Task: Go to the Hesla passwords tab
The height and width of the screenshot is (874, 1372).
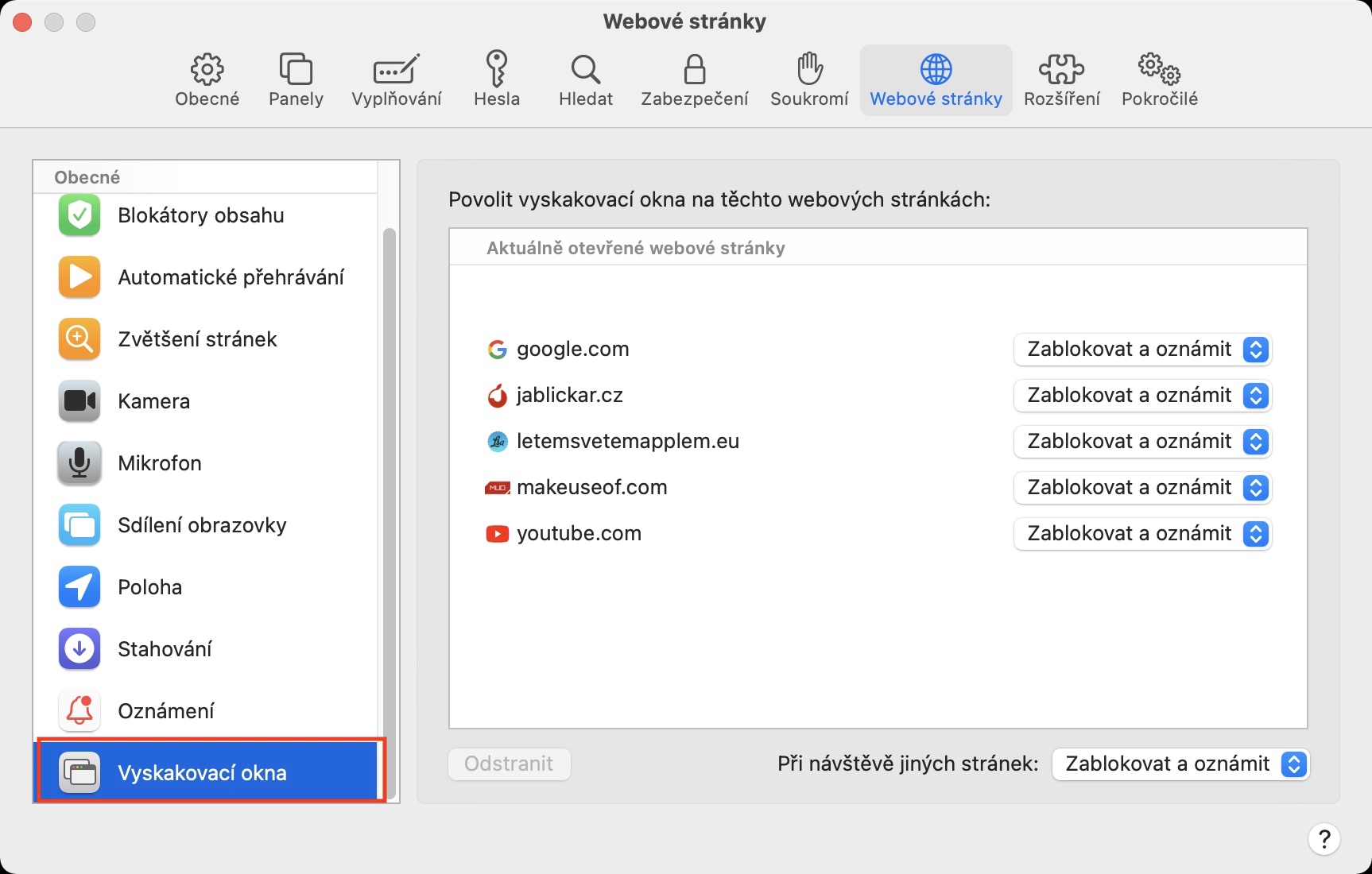Action: [497, 80]
